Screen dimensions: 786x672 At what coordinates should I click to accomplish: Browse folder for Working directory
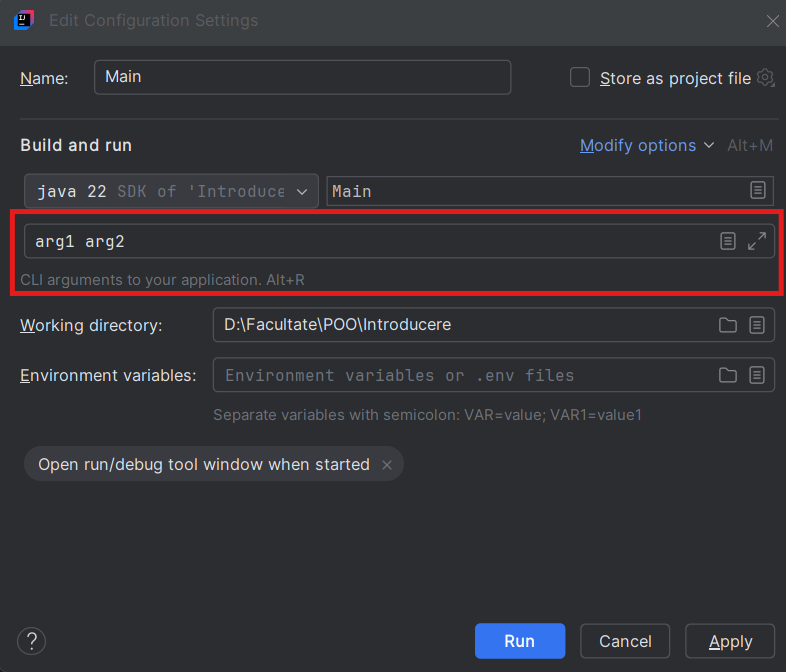(727, 325)
